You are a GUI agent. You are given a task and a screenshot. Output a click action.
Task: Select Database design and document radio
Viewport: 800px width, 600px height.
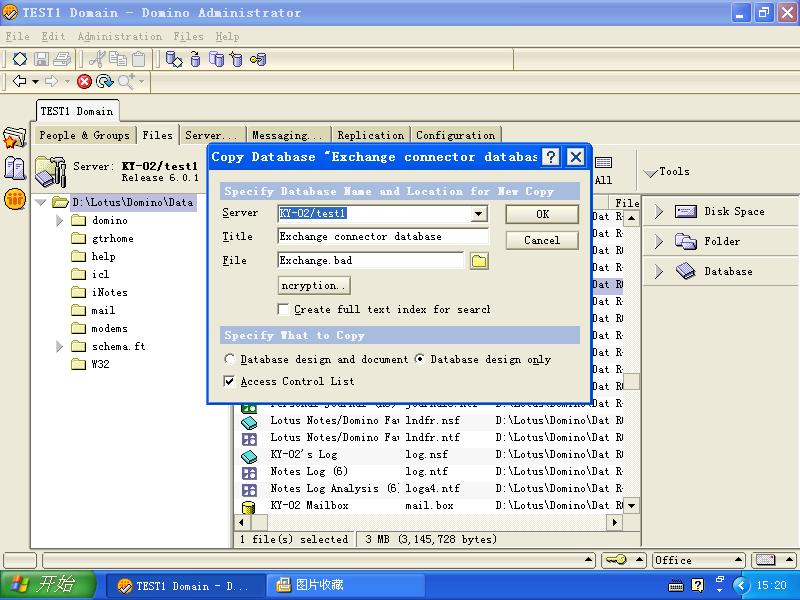(x=230, y=359)
